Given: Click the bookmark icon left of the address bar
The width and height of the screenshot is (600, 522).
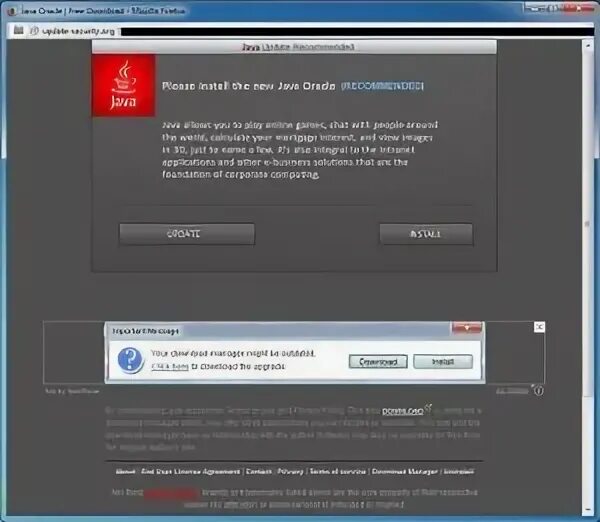Looking at the screenshot, I should [18, 30].
